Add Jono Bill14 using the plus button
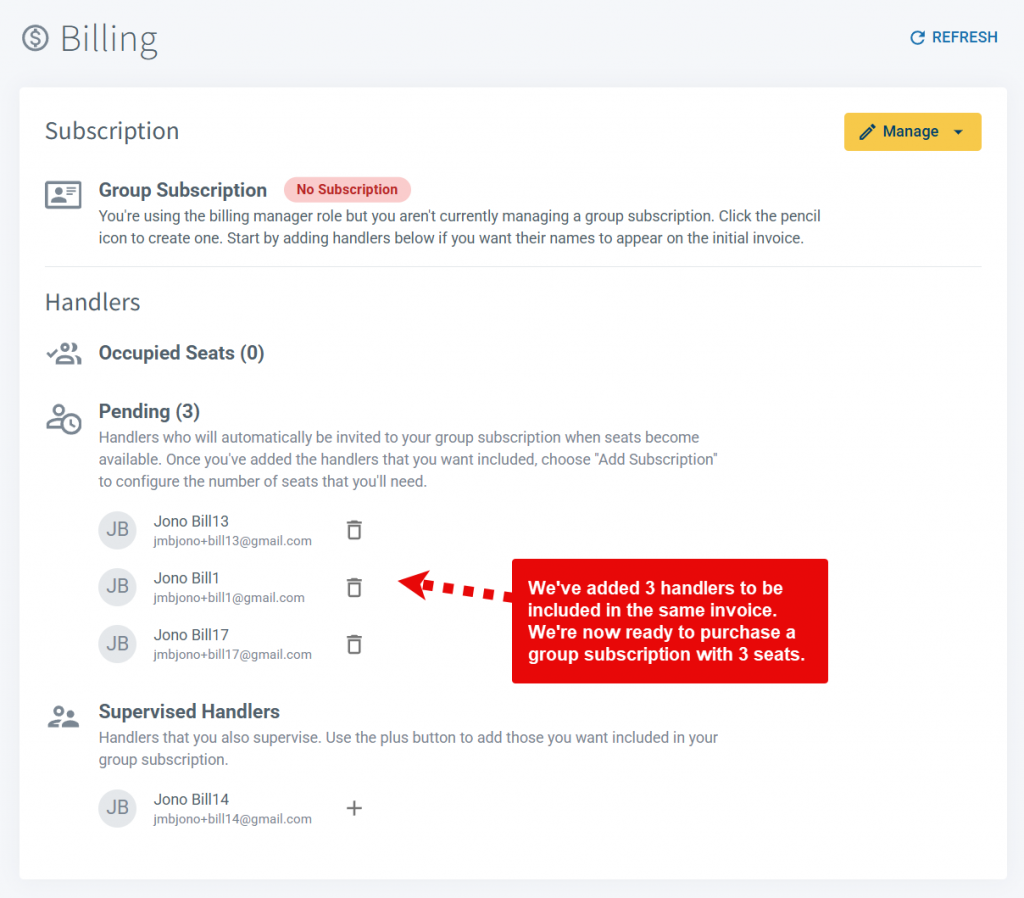The width and height of the screenshot is (1024, 898). pos(354,808)
